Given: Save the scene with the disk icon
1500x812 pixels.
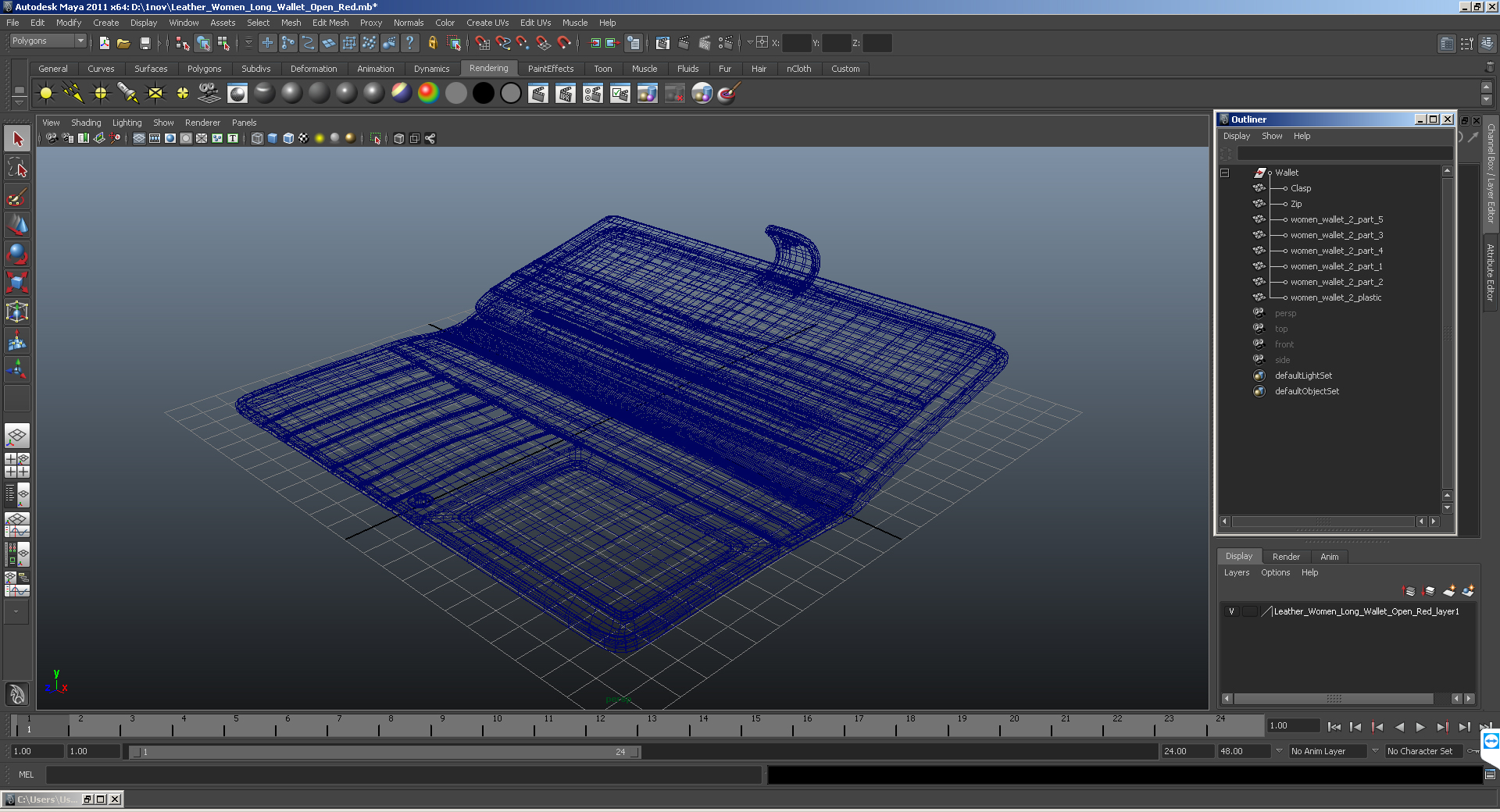Looking at the screenshot, I should [145, 43].
